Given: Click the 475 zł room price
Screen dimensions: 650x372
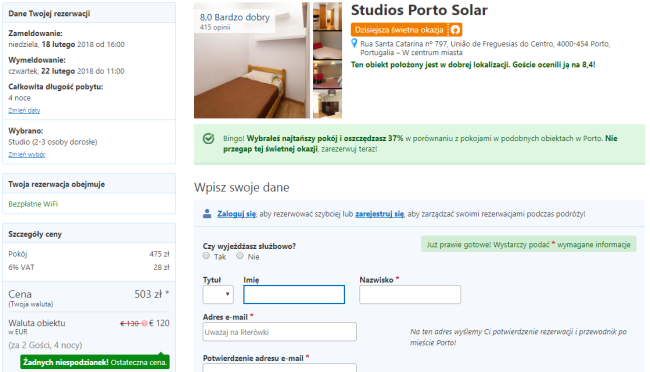Looking at the screenshot, I should pyautogui.click(x=159, y=254).
